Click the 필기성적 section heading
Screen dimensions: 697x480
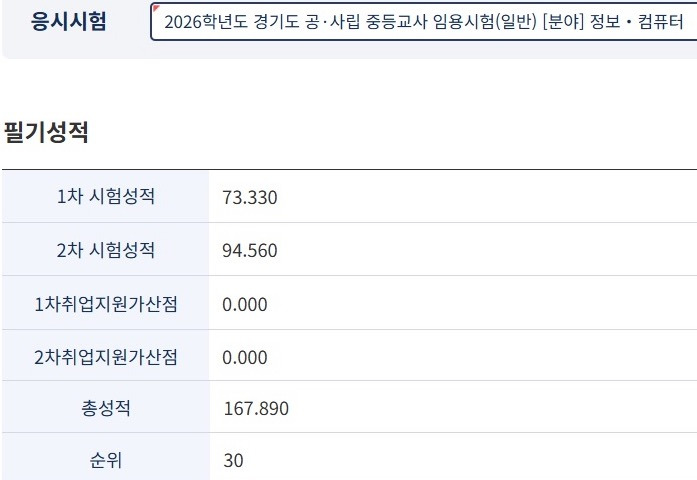coord(46,132)
